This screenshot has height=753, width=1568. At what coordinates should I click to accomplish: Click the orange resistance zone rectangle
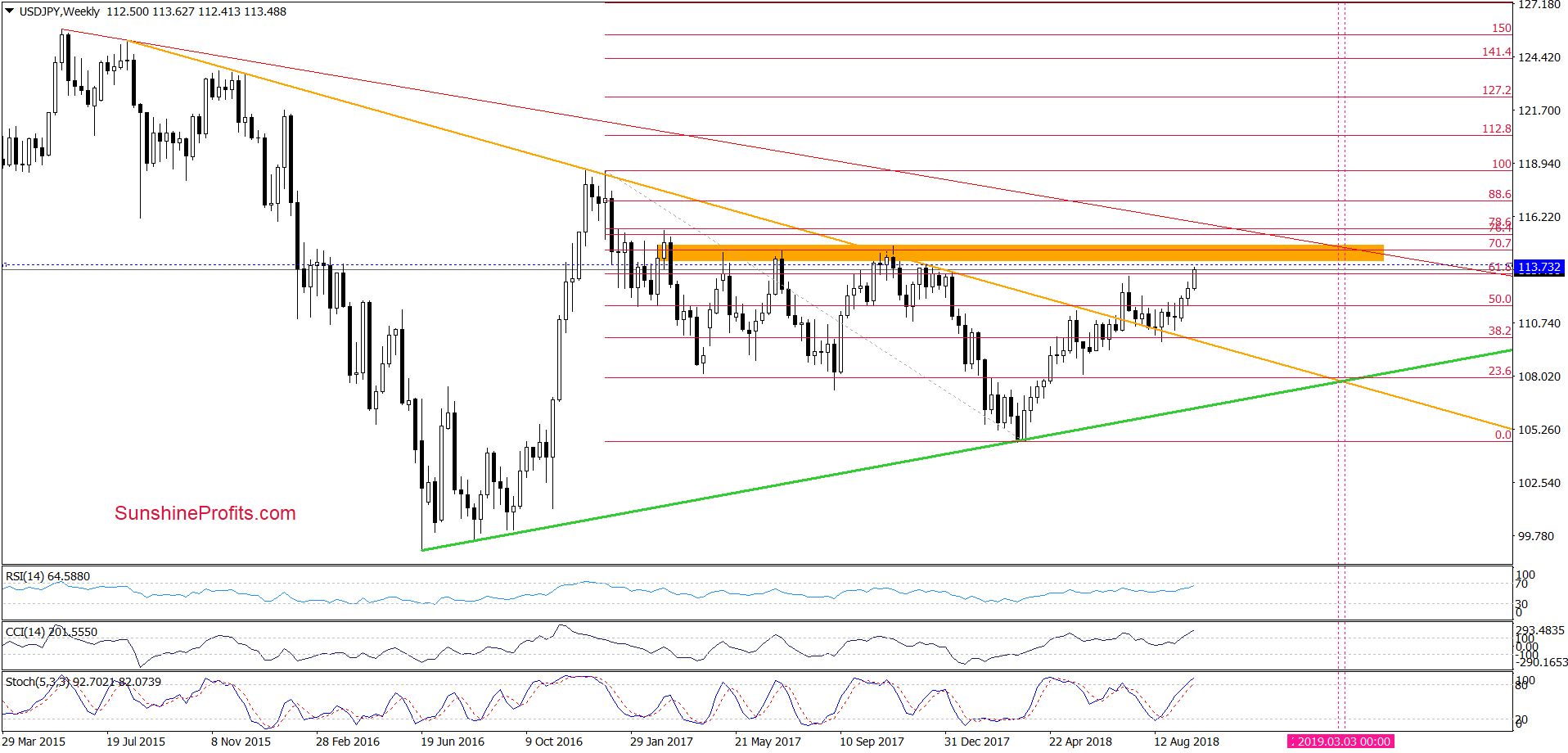(1021, 253)
